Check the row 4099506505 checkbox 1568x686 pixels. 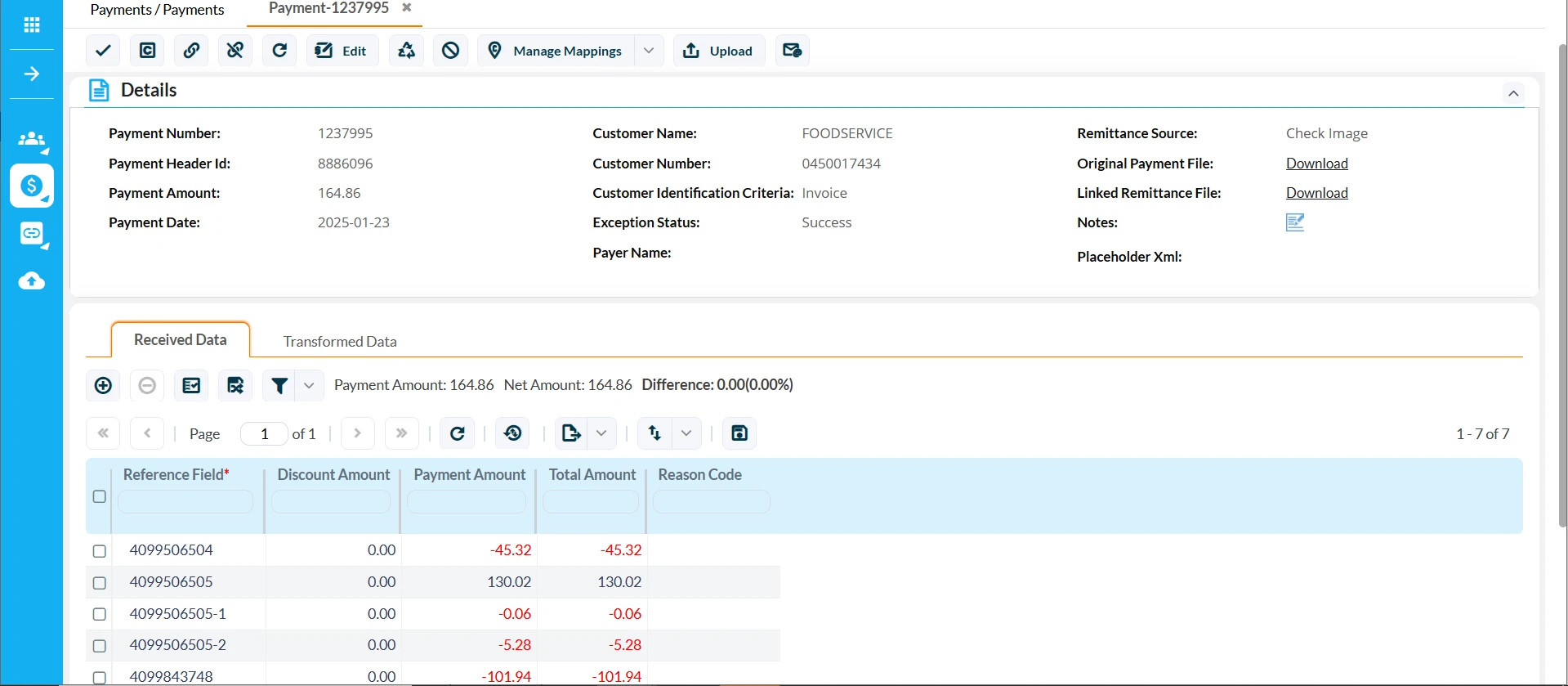pos(100,583)
